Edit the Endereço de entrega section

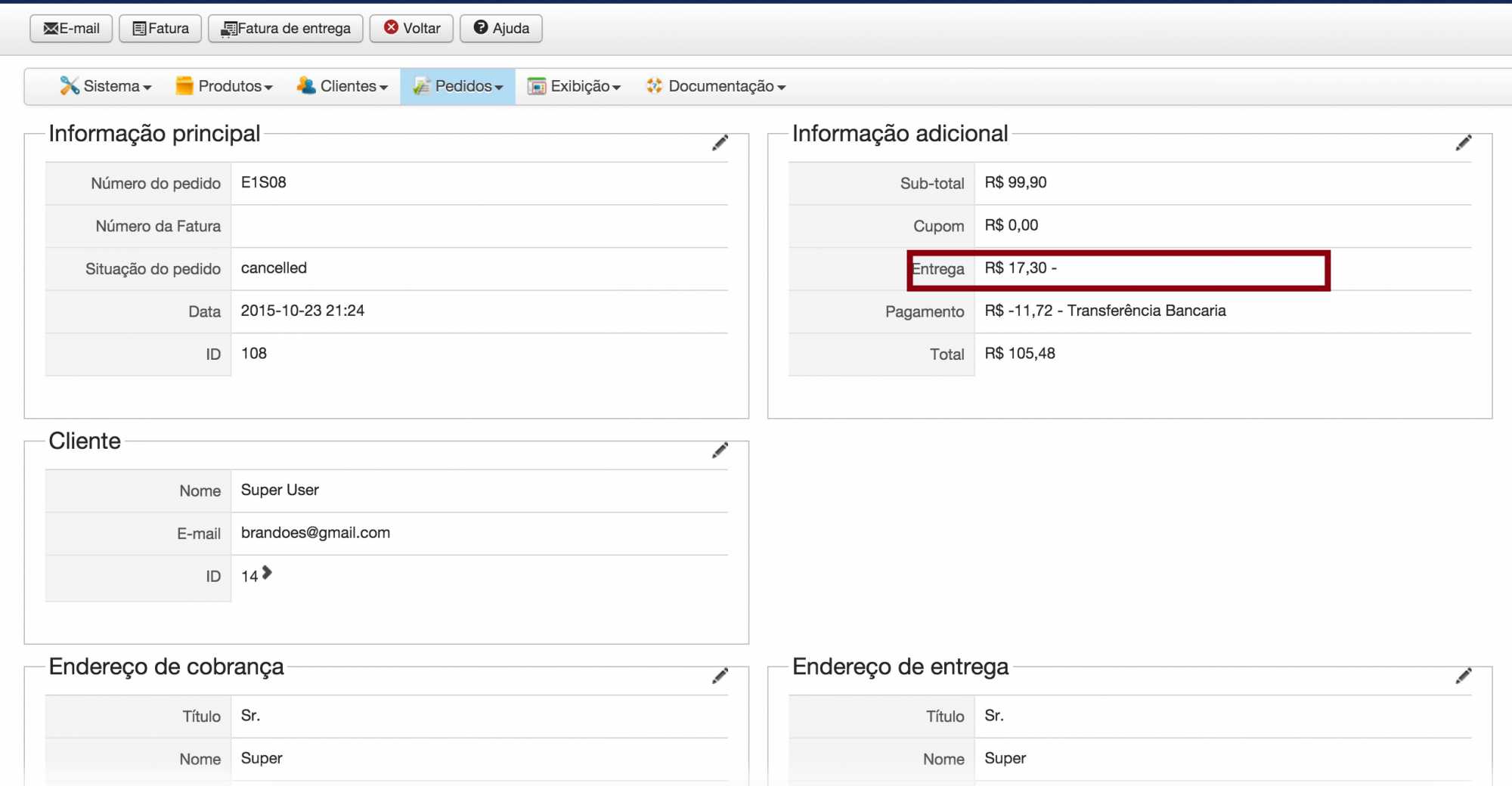click(x=1463, y=676)
